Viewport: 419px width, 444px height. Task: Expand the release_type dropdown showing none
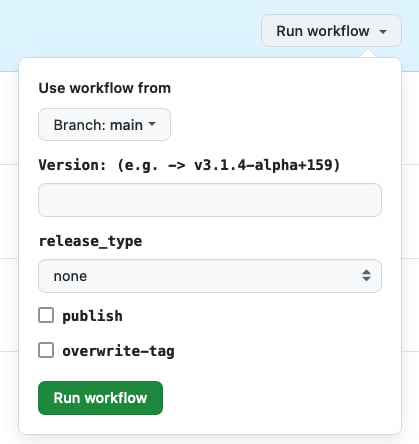point(210,276)
